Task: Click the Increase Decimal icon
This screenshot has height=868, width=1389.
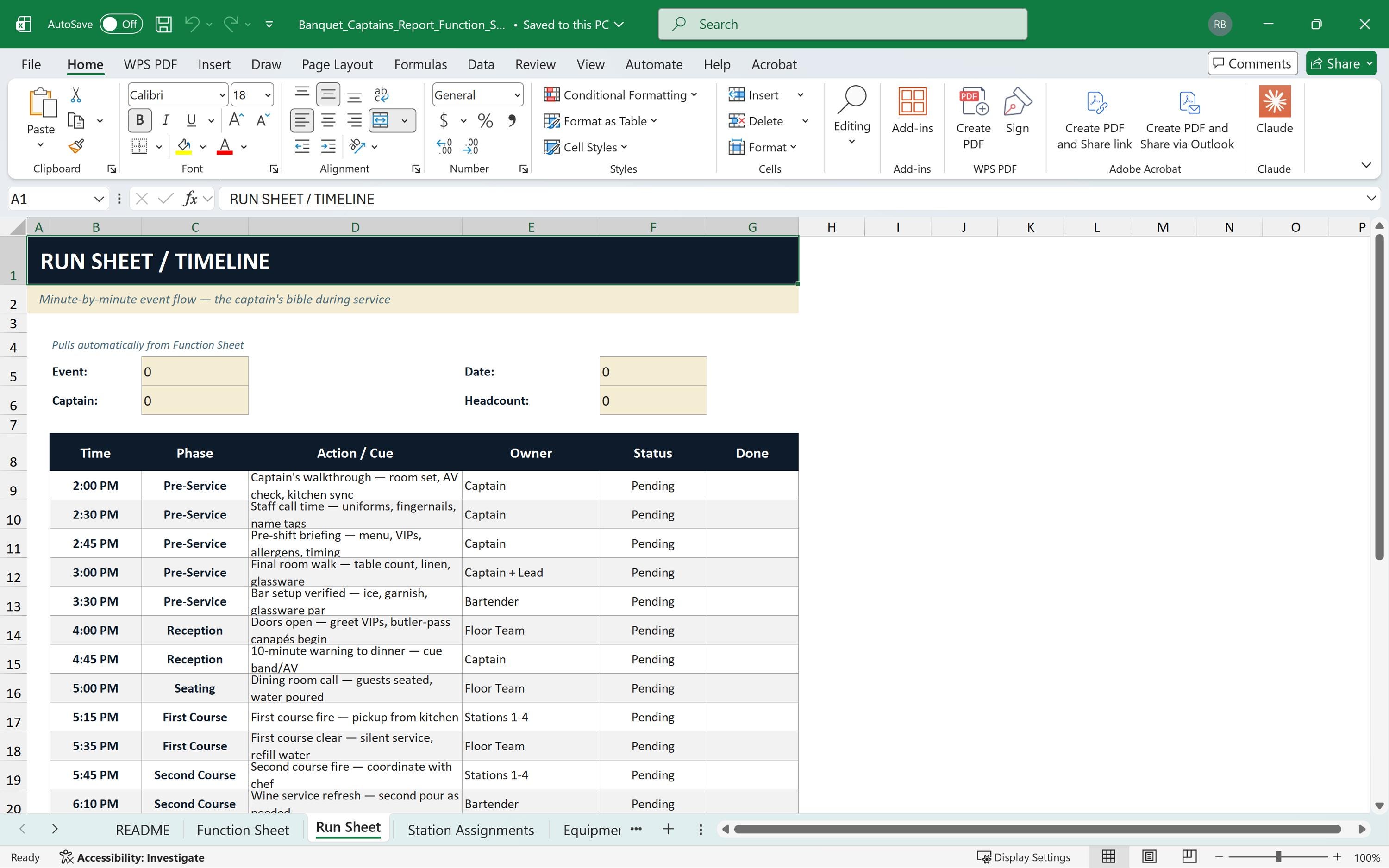Action: click(444, 146)
